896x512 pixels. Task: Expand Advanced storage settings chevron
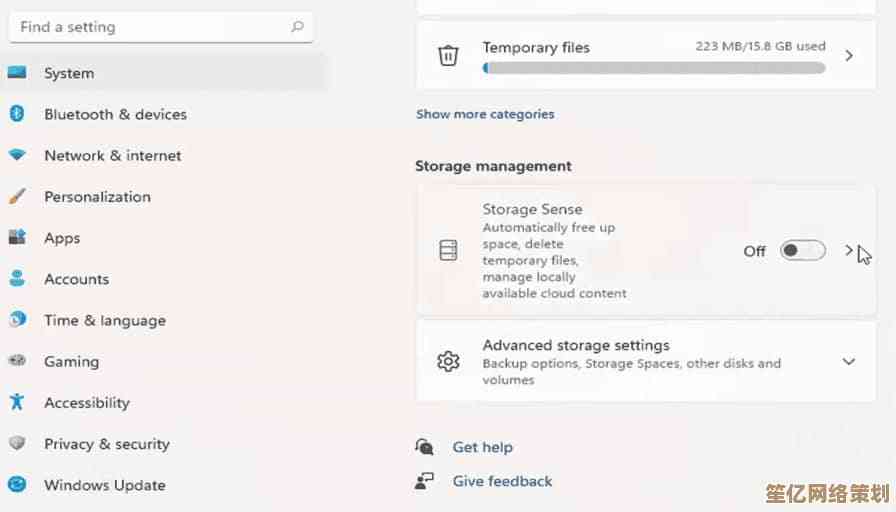click(849, 361)
